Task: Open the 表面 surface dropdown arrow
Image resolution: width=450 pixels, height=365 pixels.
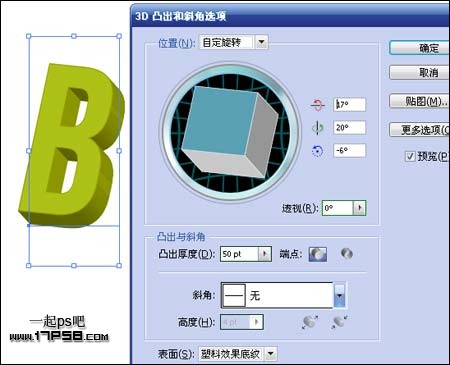Action: click(x=271, y=354)
